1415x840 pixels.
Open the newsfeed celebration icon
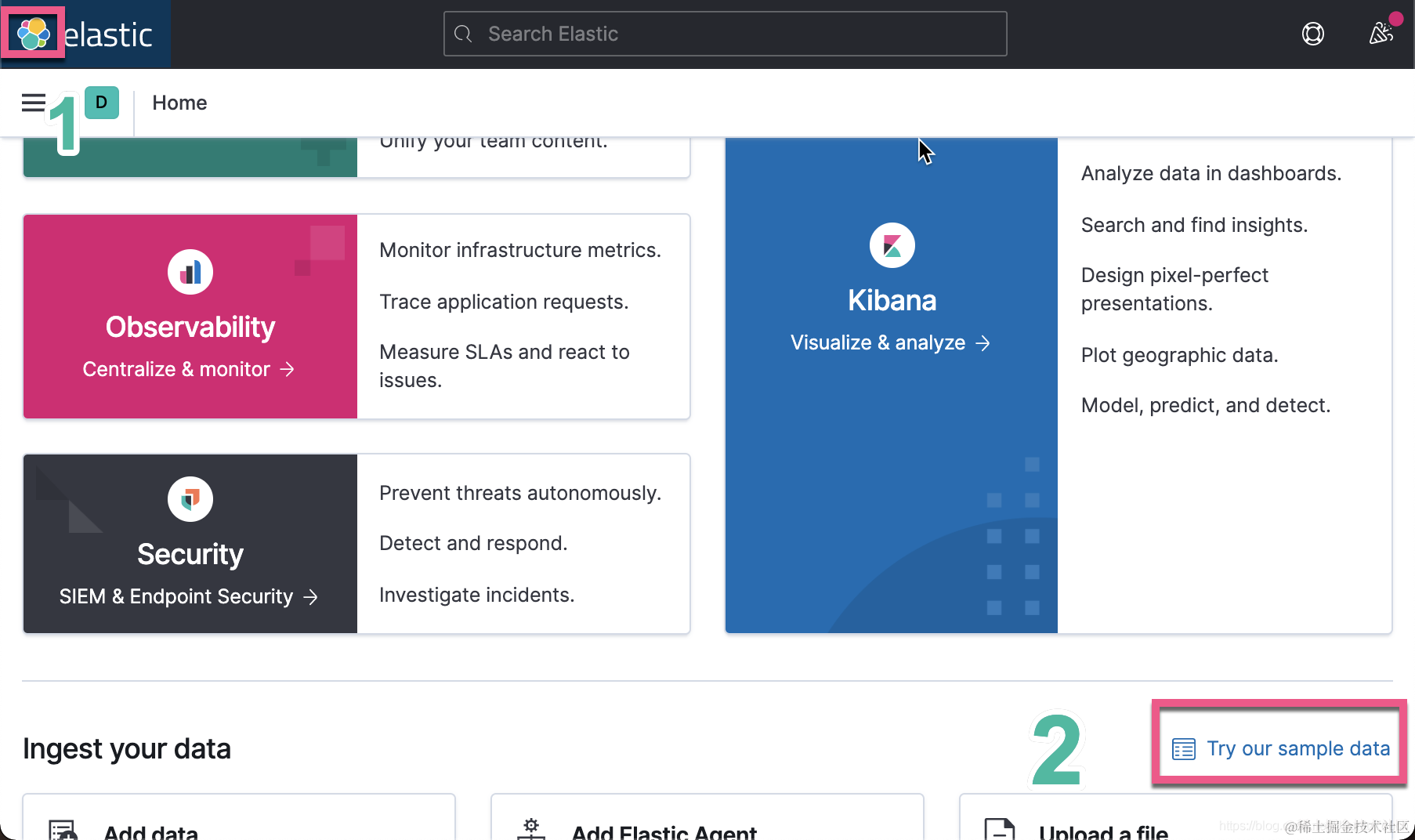[x=1381, y=34]
